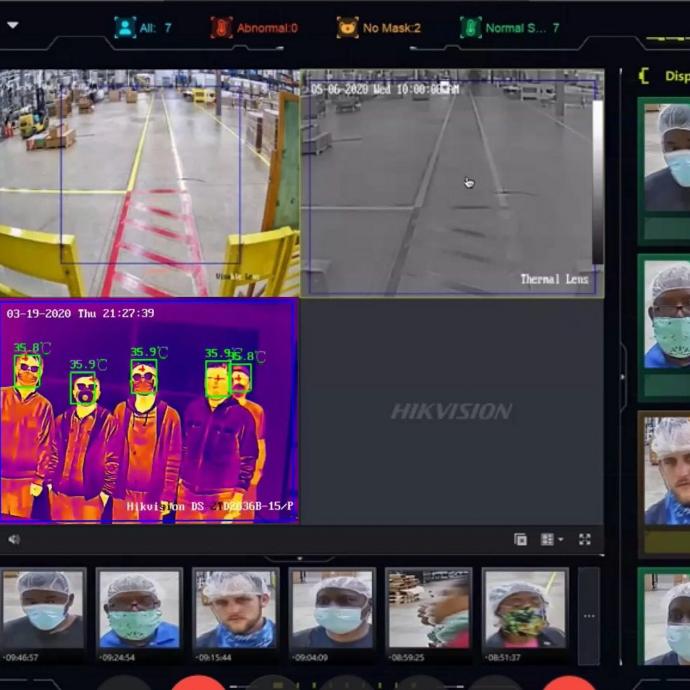Select the thermal camera view with temperatures
The height and width of the screenshot is (690, 690).
[x=149, y=411]
